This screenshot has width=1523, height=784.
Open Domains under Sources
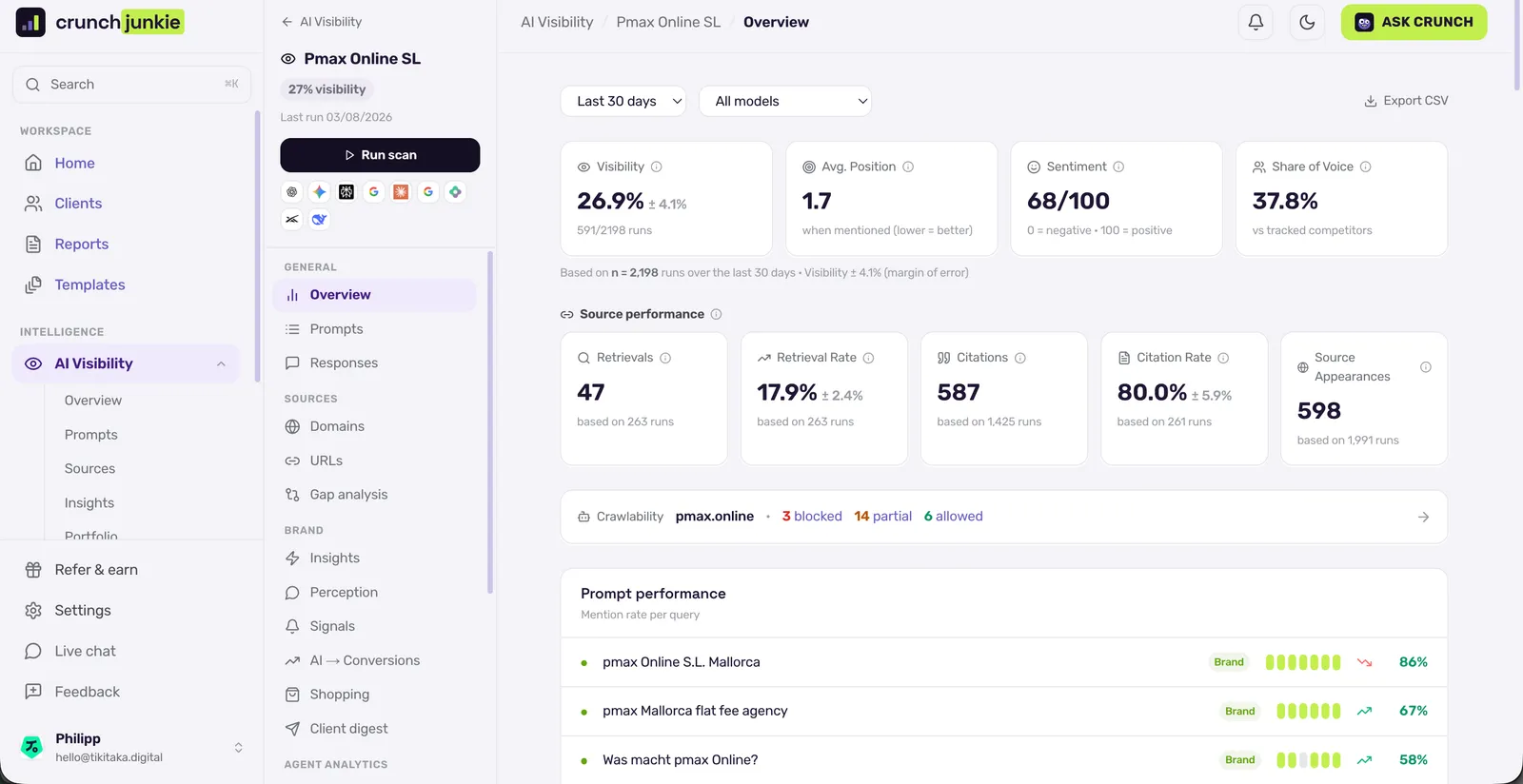337,426
